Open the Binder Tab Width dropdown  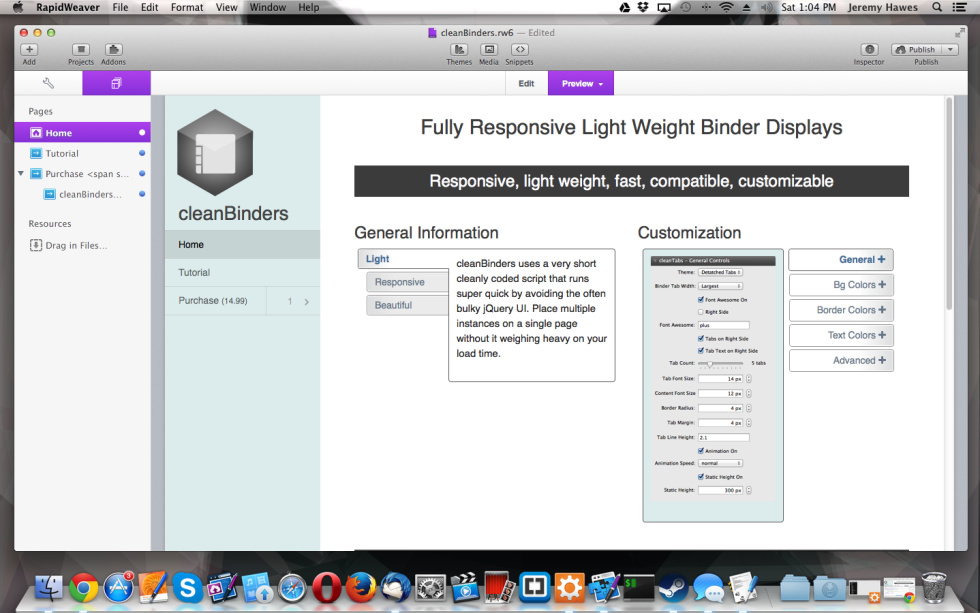click(720, 286)
